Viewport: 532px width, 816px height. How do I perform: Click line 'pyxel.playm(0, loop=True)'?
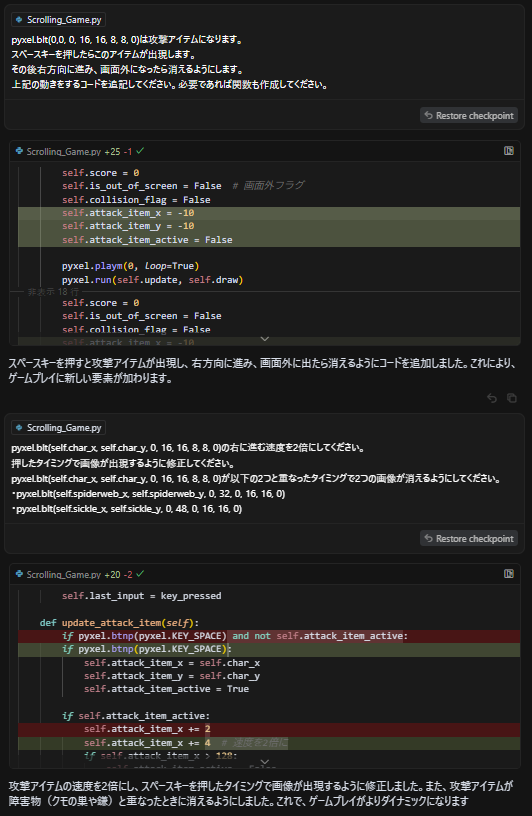(x=131, y=266)
